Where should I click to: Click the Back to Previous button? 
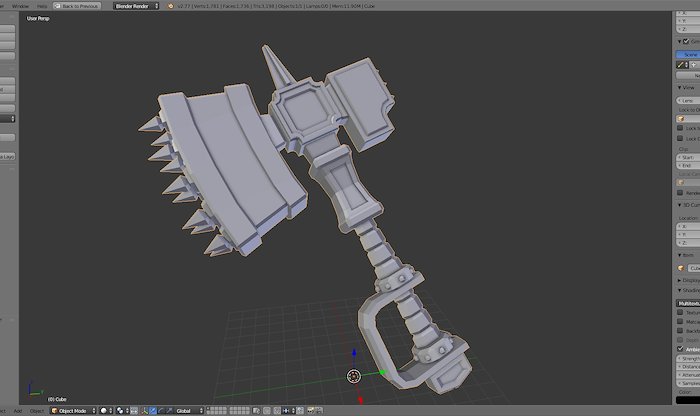pyautogui.click(x=78, y=5)
